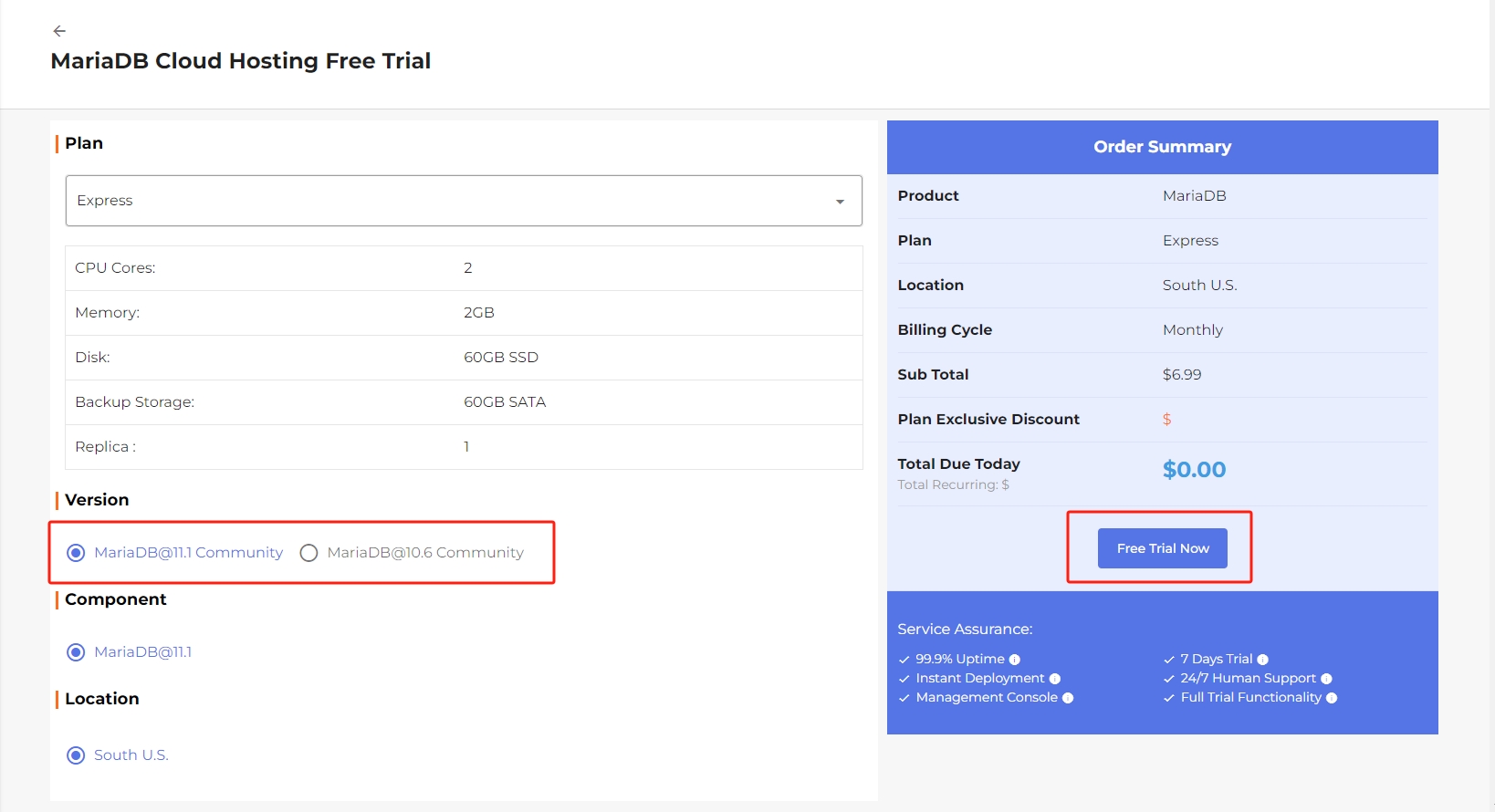Click the South U.S. value in order summary

tap(1199, 286)
